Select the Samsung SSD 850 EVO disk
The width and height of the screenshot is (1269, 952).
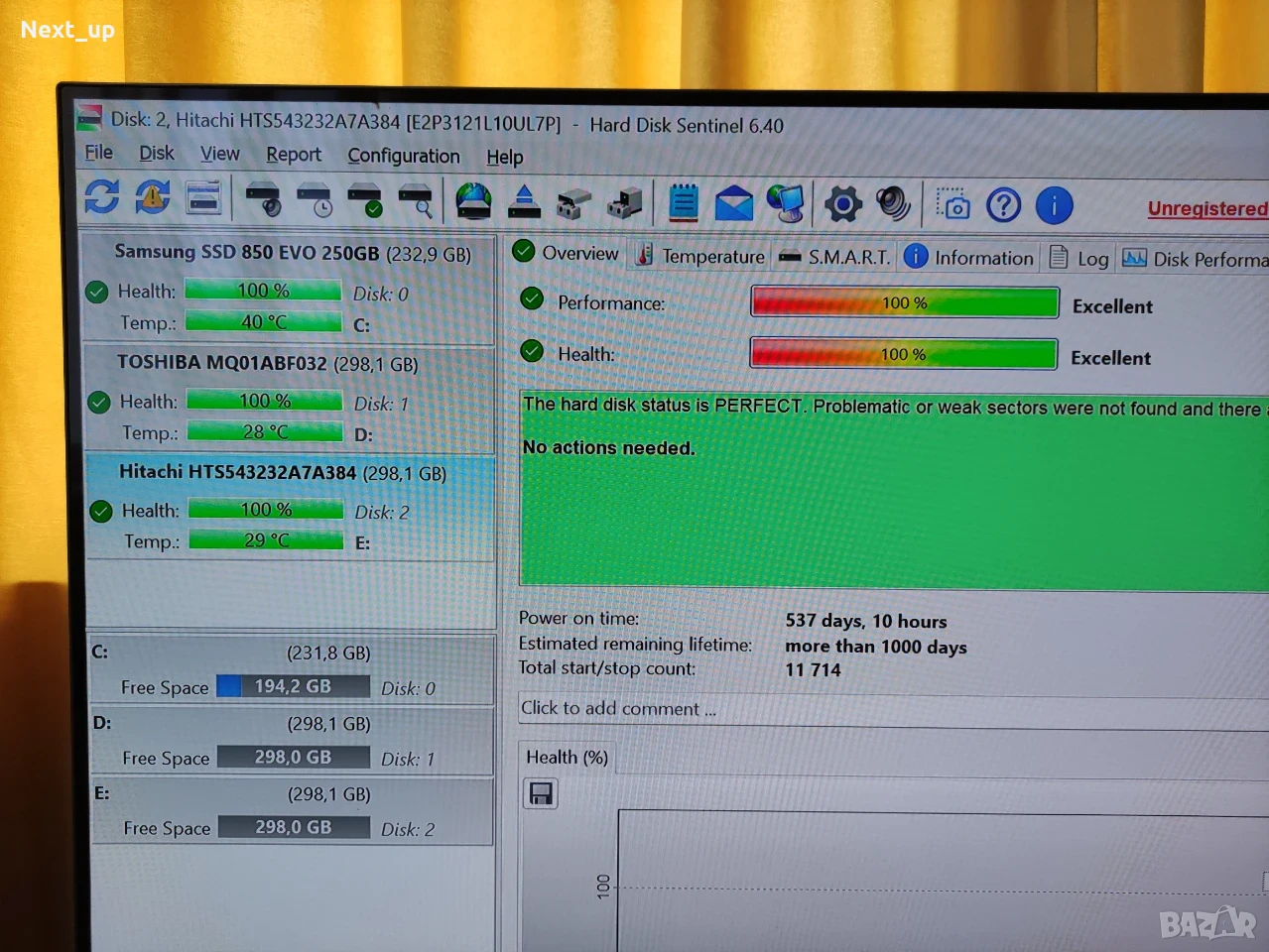(289, 289)
